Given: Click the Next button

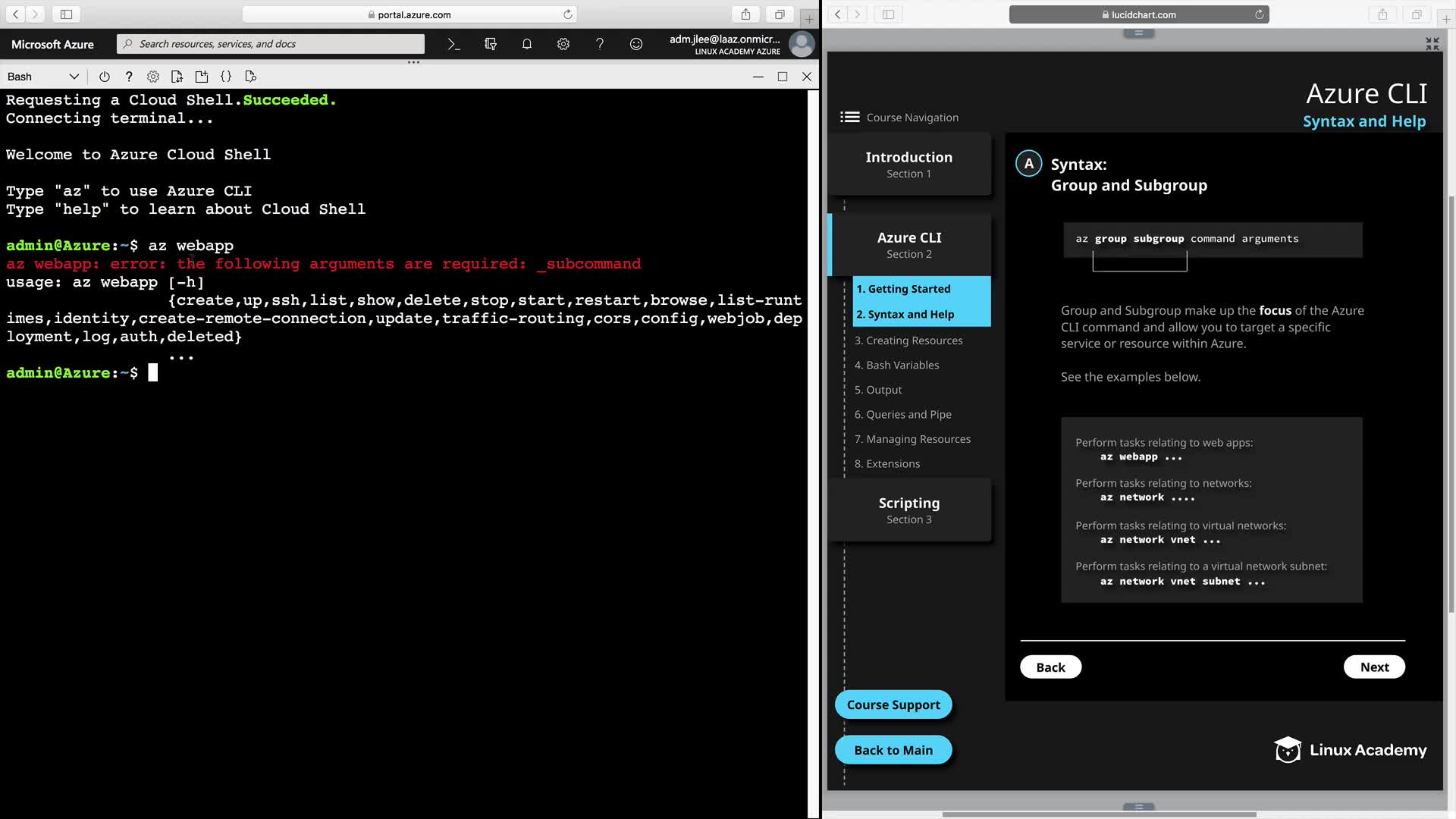Looking at the screenshot, I should pos(1373,667).
